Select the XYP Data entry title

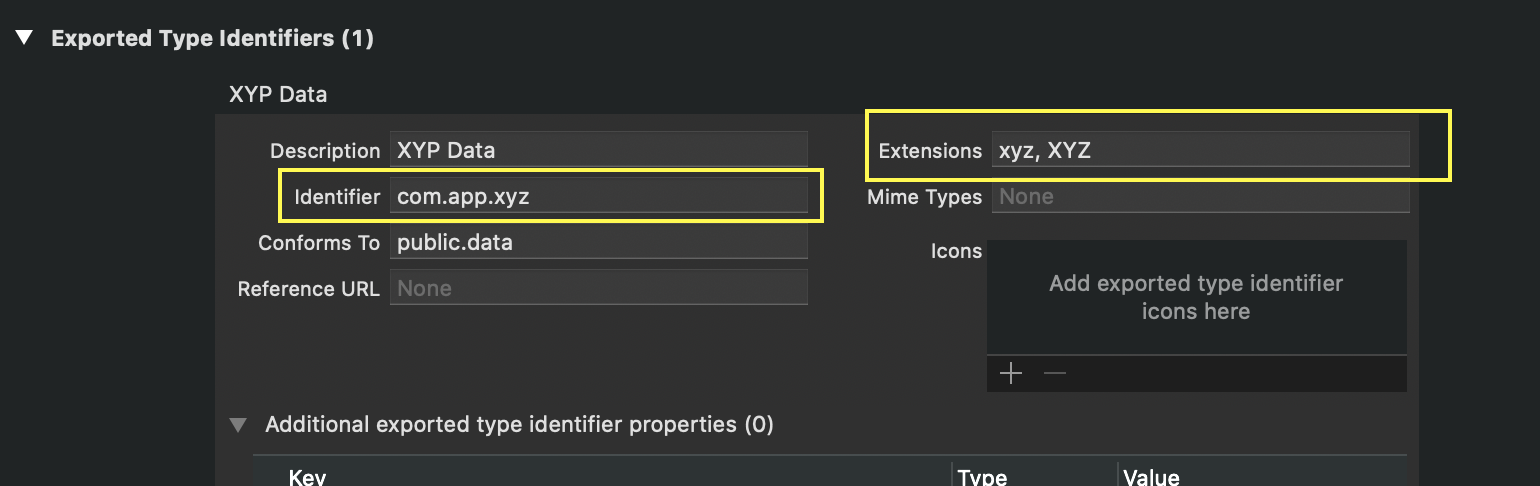pos(278,95)
